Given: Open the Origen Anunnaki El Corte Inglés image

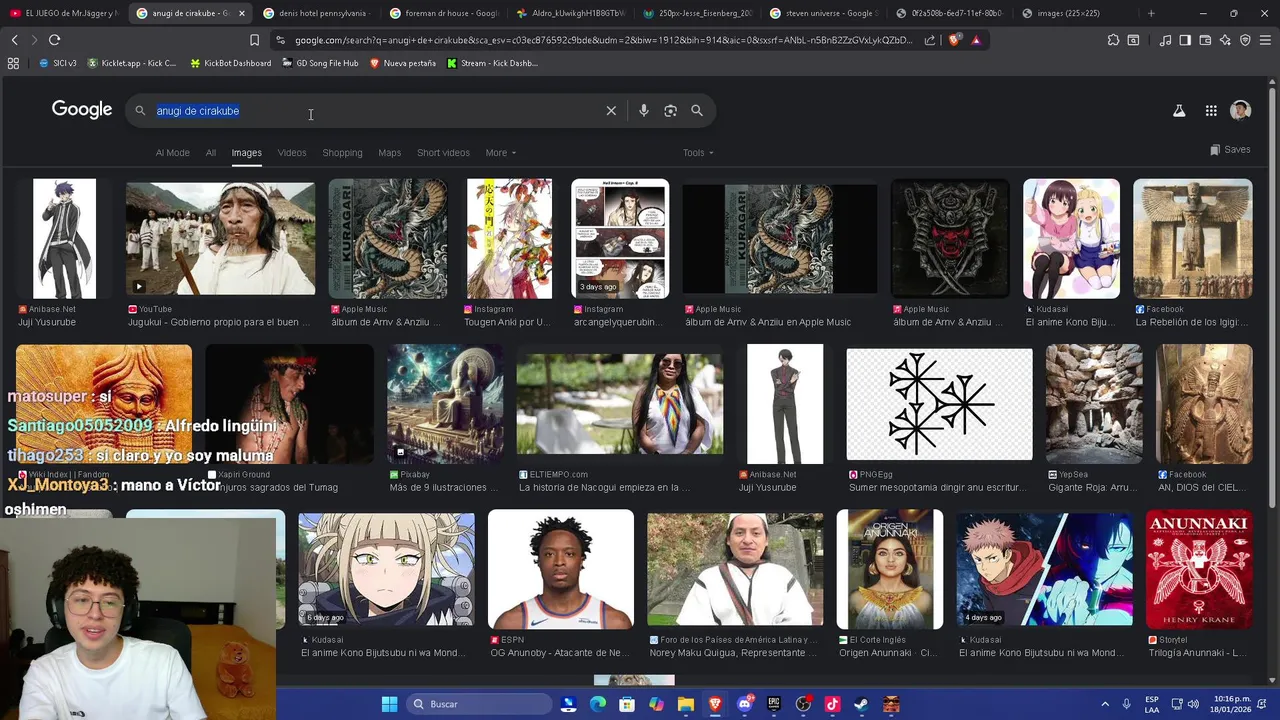Looking at the screenshot, I should tap(890, 569).
